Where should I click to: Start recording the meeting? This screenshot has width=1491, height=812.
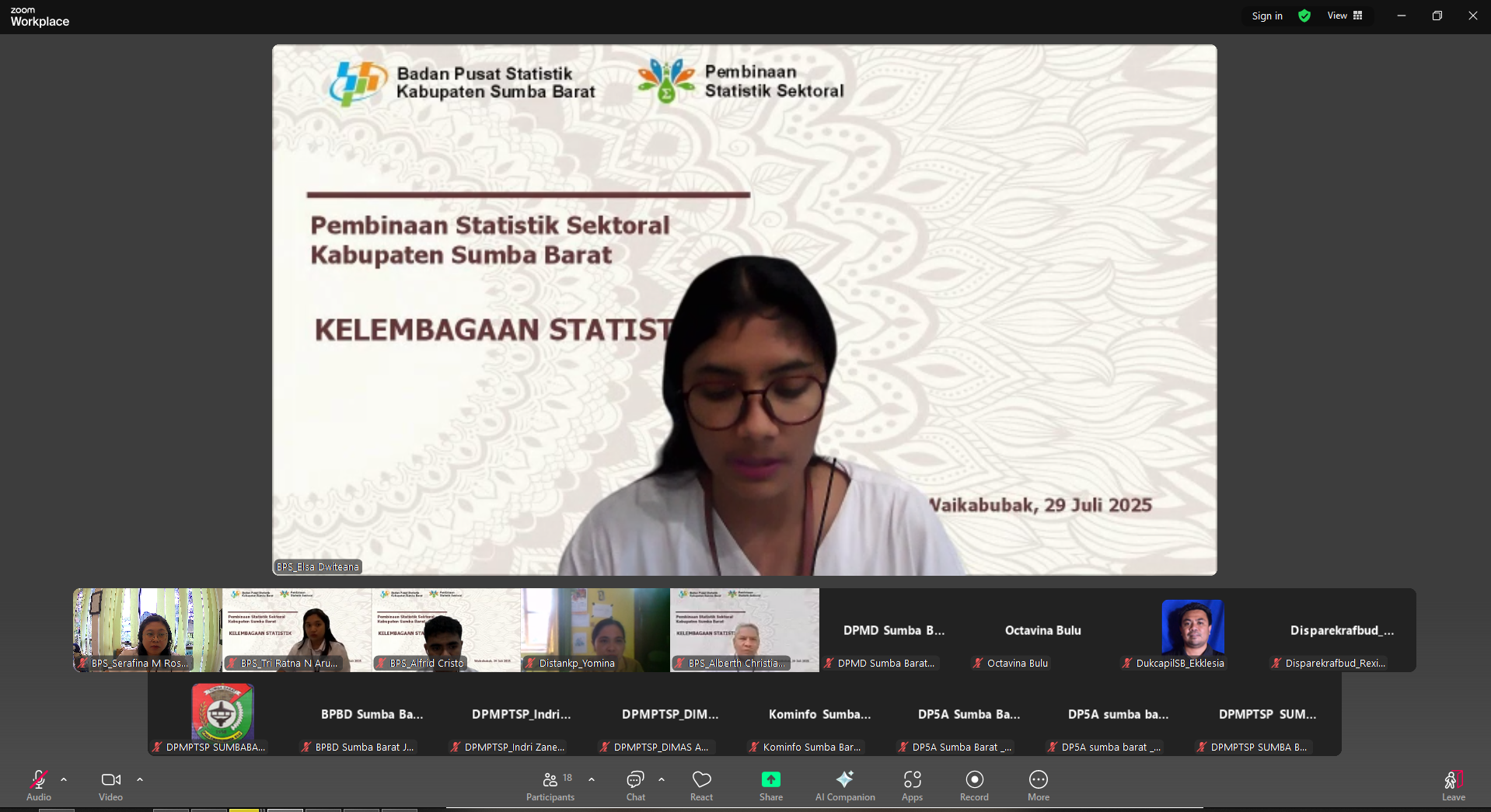pos(974,785)
